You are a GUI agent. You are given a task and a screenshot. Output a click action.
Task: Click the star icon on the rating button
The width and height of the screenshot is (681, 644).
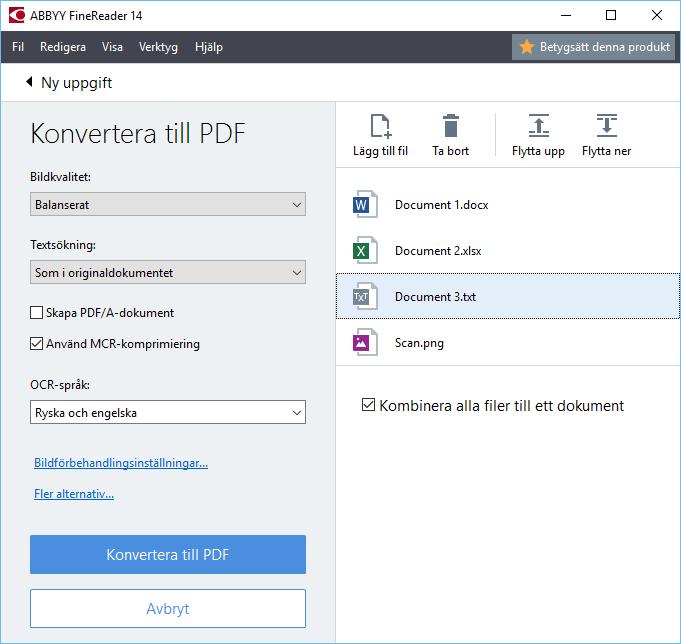[527, 47]
